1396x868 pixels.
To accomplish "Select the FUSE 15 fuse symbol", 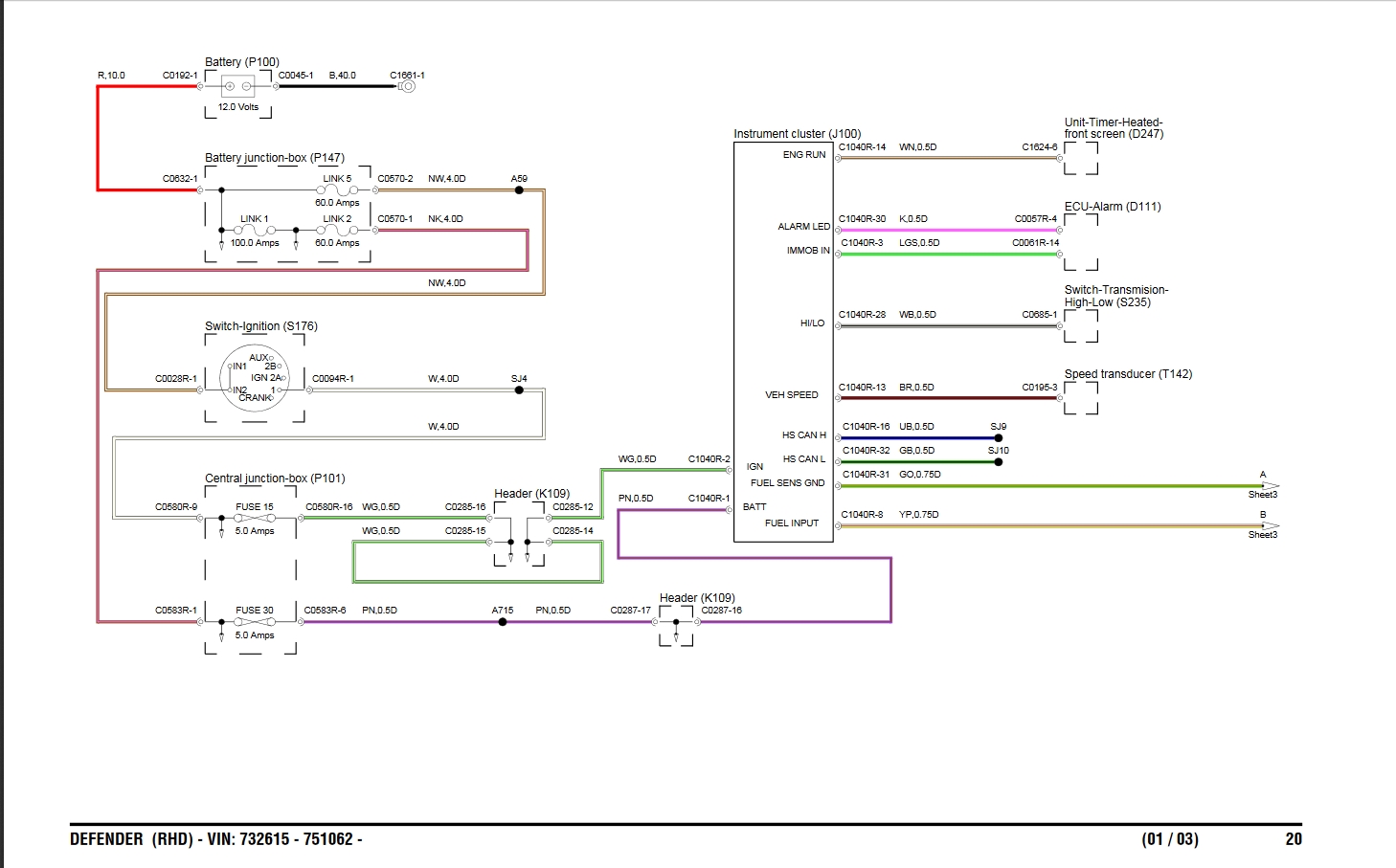I will (255, 518).
